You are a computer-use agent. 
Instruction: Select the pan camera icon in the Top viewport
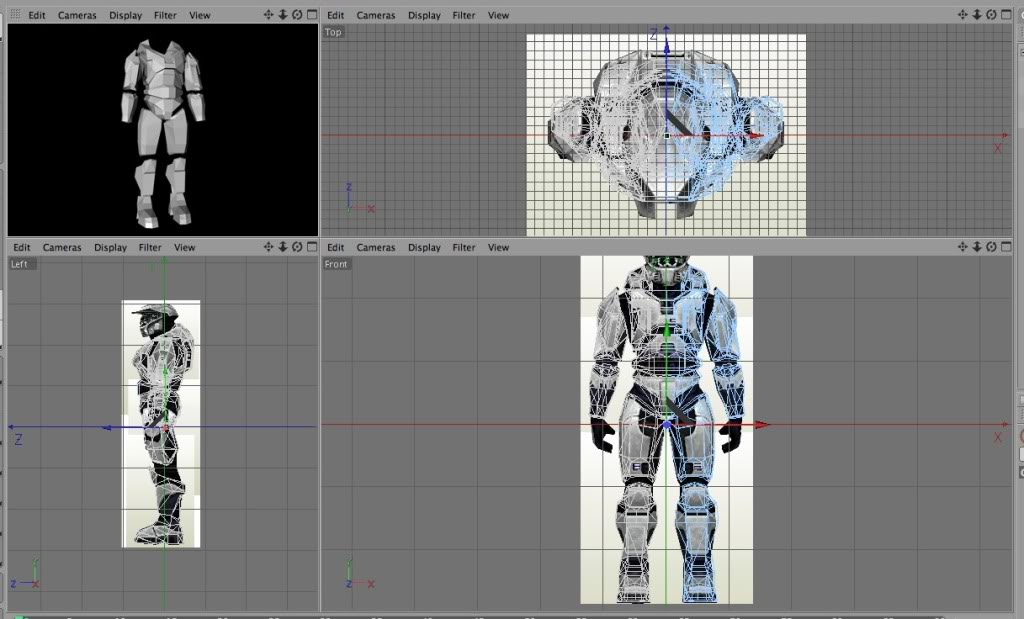pyautogui.click(x=962, y=15)
